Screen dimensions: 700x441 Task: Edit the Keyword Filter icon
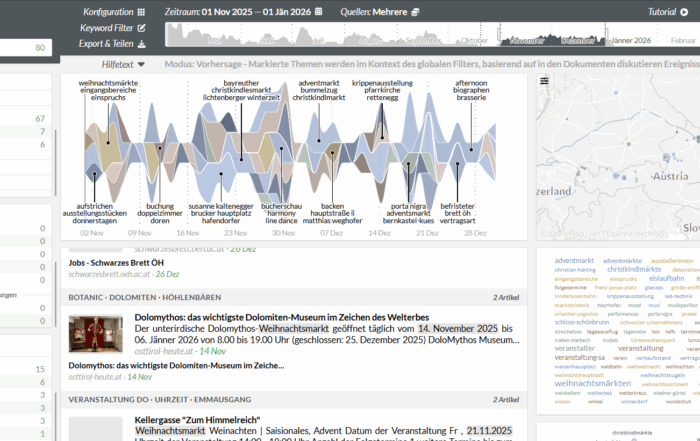tap(142, 28)
